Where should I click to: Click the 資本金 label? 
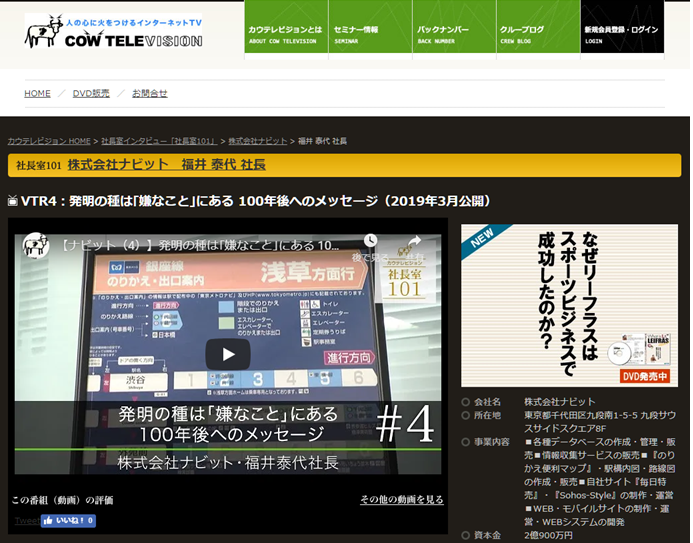tap(487, 535)
